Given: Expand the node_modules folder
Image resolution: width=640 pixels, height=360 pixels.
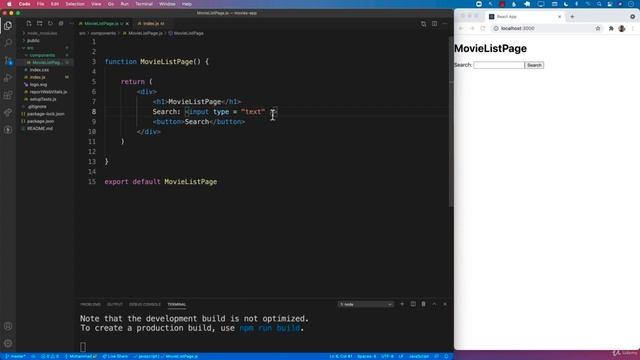Looking at the screenshot, I should tap(42, 33).
